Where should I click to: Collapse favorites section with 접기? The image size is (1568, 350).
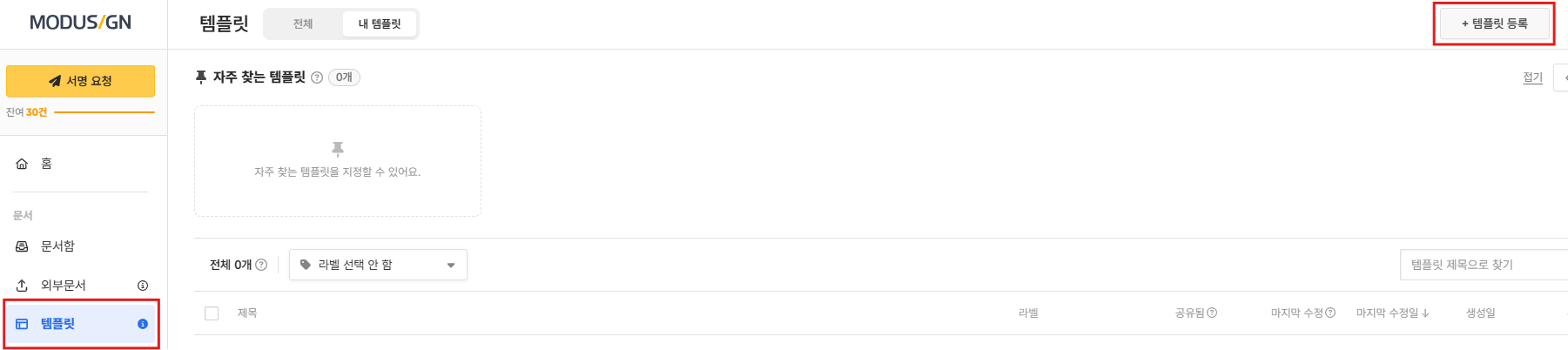tap(1532, 77)
